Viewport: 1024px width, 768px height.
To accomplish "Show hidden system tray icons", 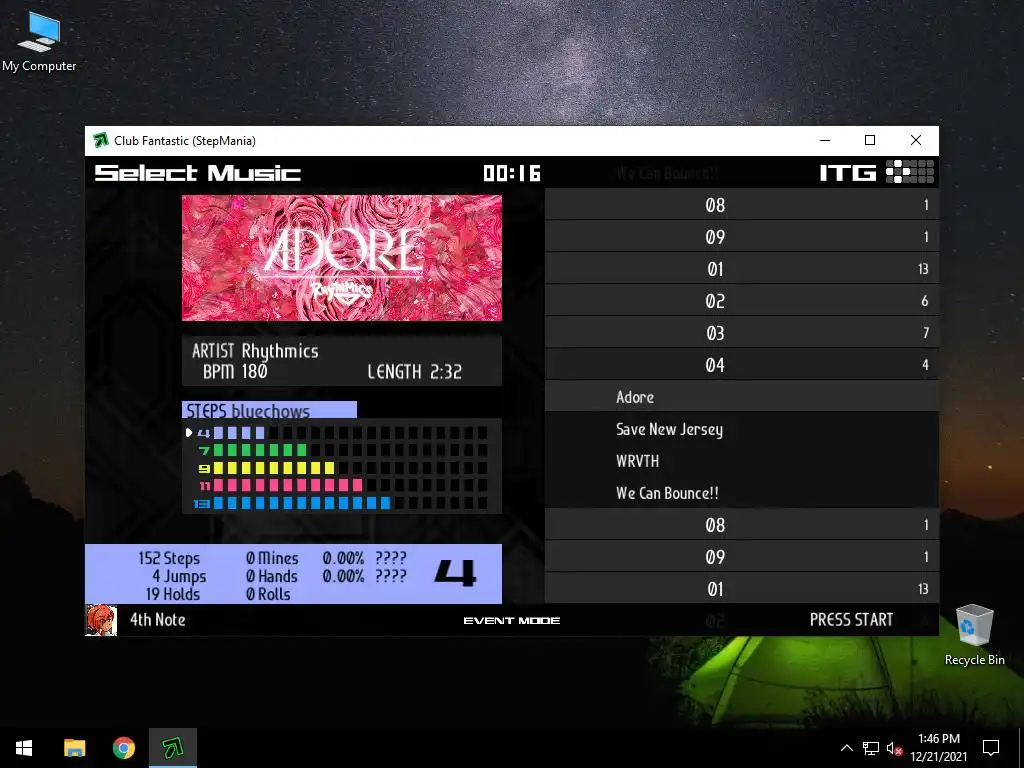I will [x=846, y=748].
